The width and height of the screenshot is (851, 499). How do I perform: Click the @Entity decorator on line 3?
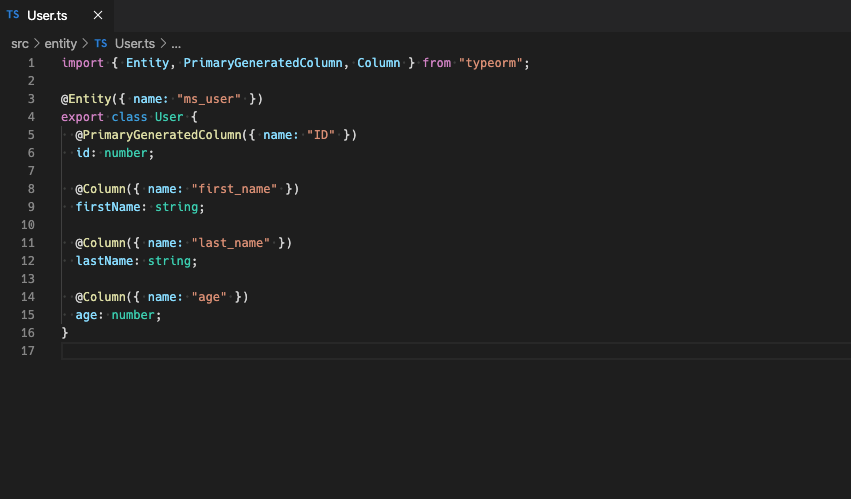[x=86, y=99]
